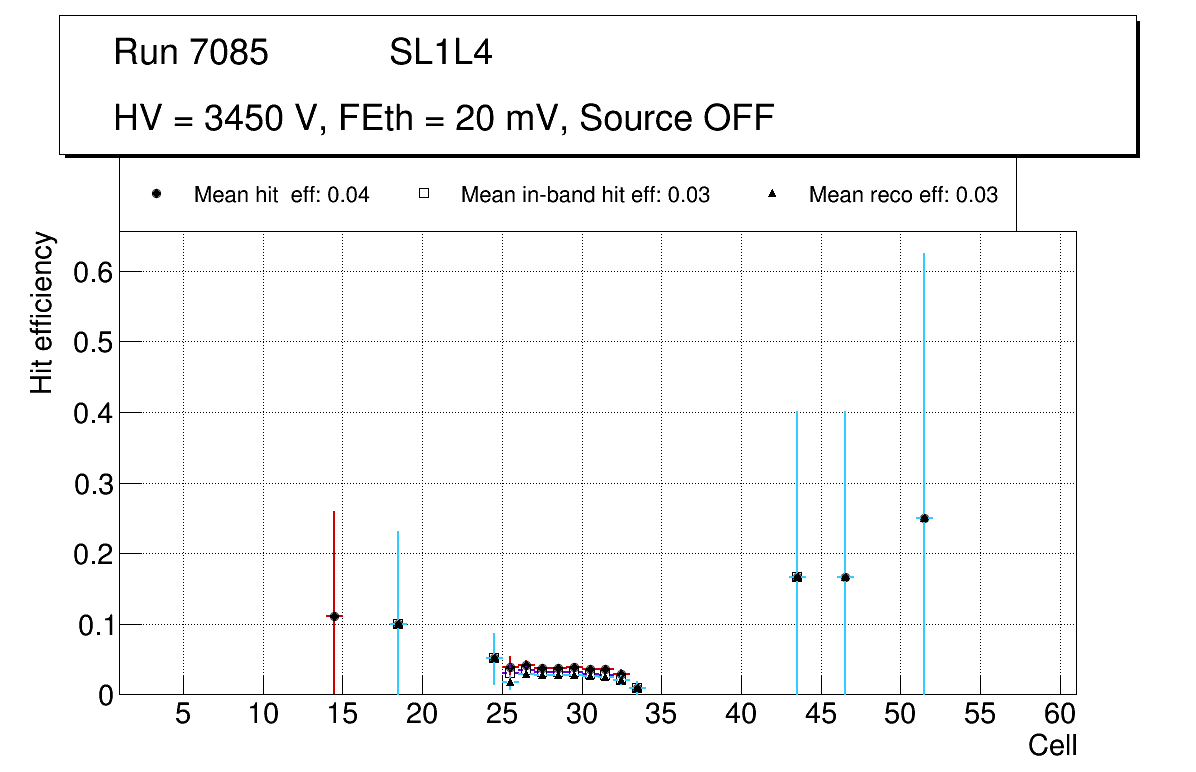
Task: Click the 0.6 tick label on the y-axis
Action: (x=93, y=271)
